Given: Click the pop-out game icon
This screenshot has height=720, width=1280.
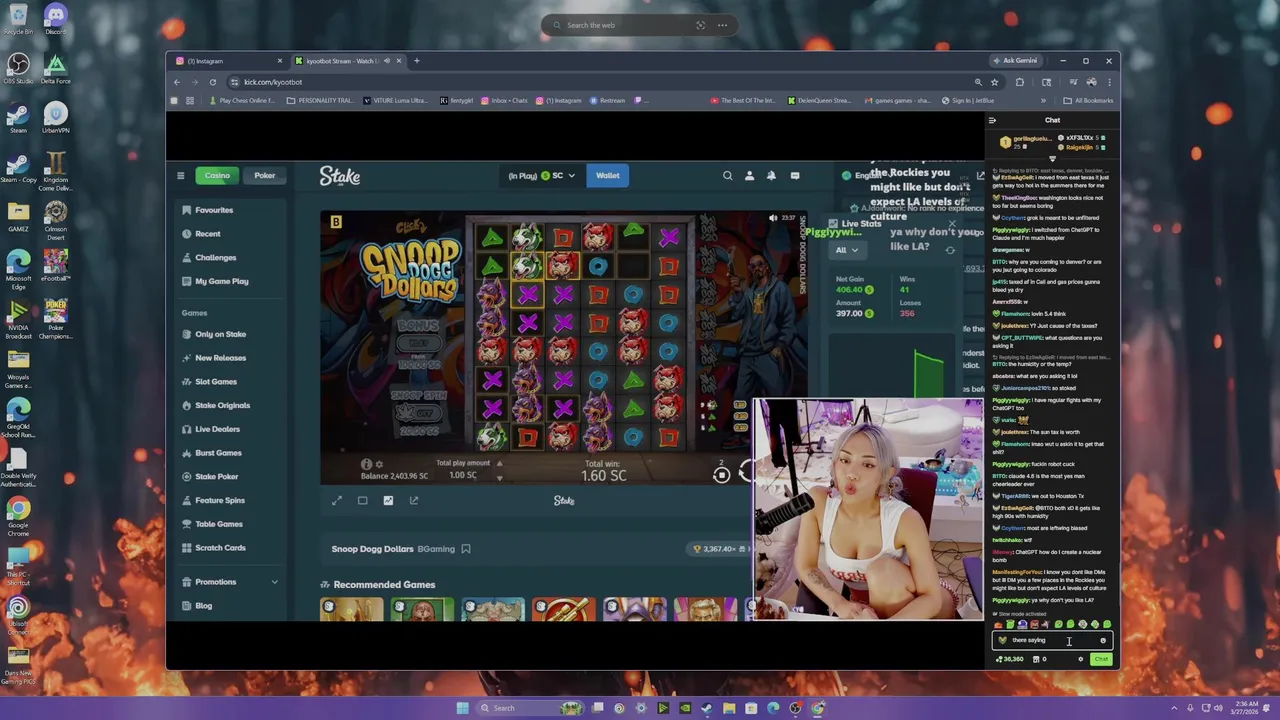Looking at the screenshot, I should tap(414, 500).
